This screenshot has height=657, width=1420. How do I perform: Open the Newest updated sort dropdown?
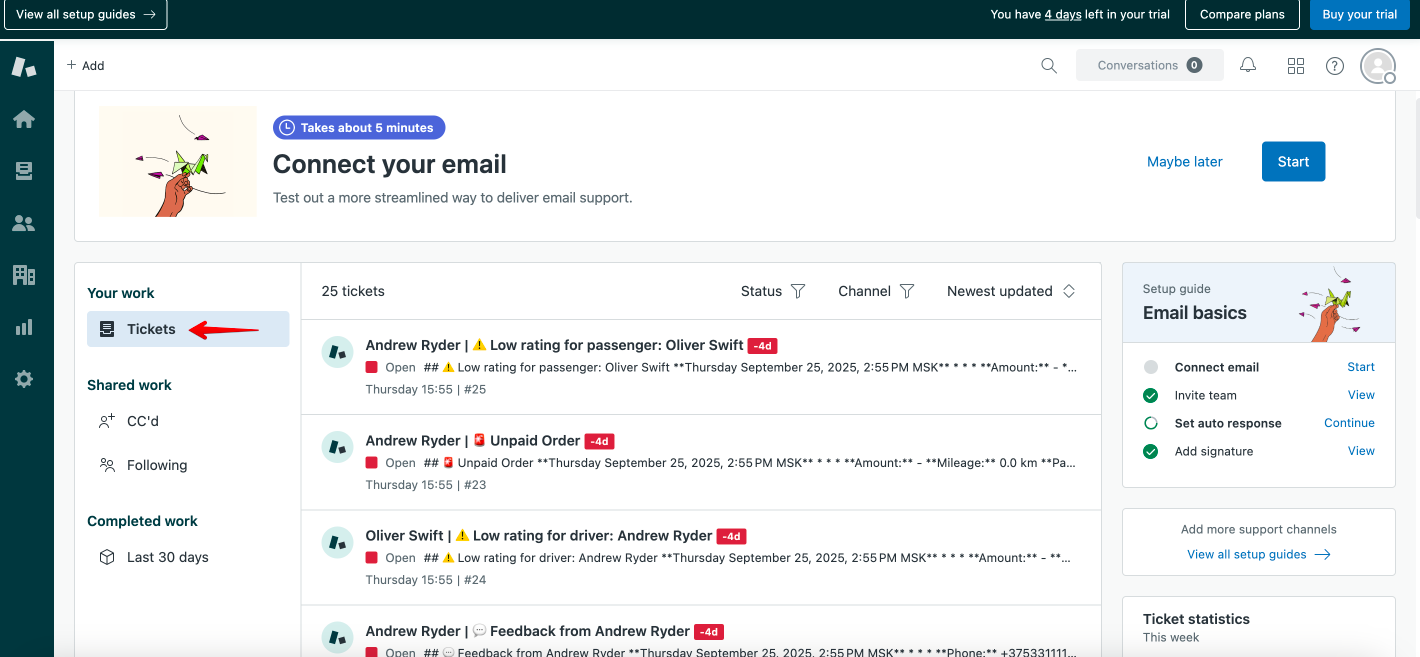tap(1011, 291)
